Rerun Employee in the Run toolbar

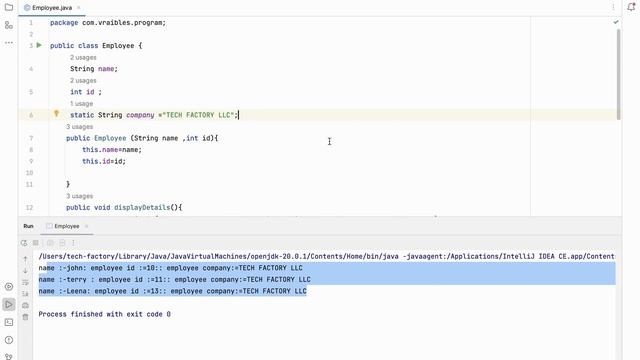24,243
